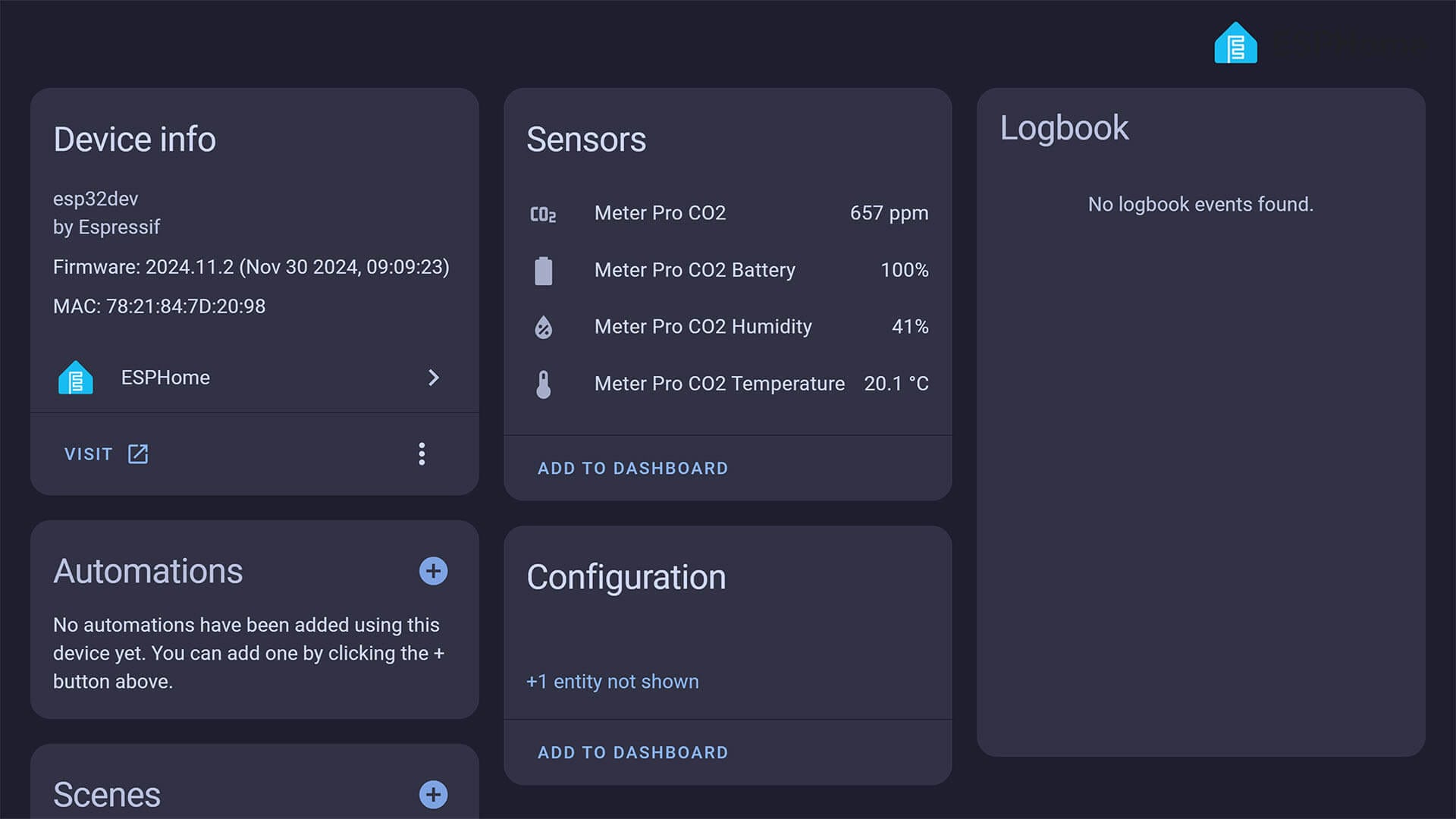This screenshot has width=1456, height=819.
Task: Click the esp32dev device name
Action: pos(96,199)
